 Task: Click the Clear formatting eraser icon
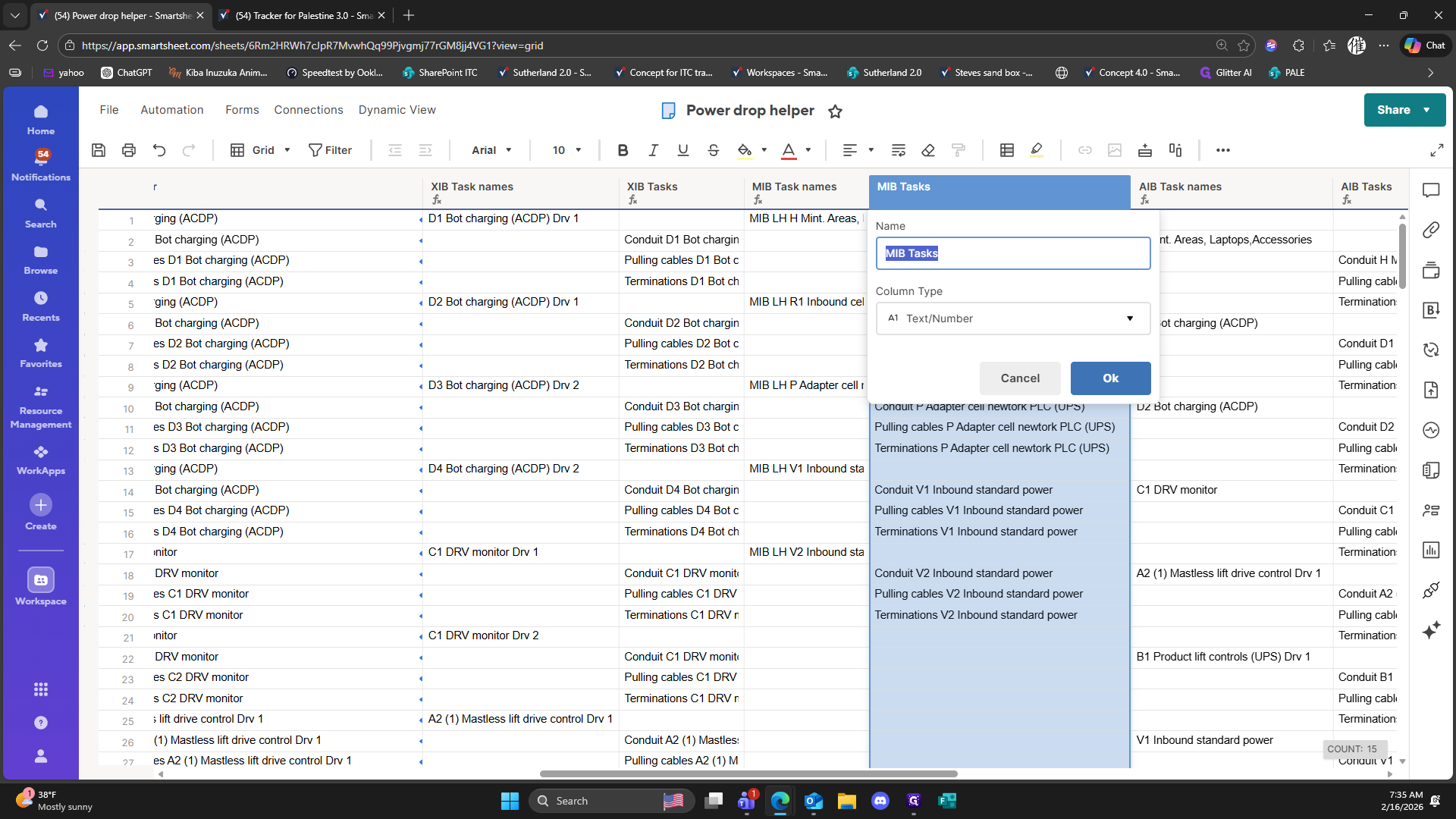click(928, 150)
